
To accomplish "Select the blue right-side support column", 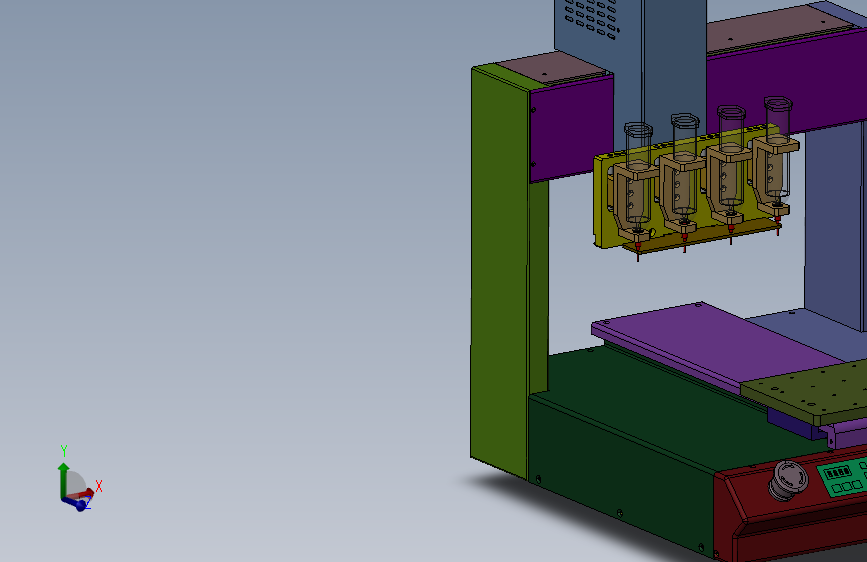I will 832,221.
